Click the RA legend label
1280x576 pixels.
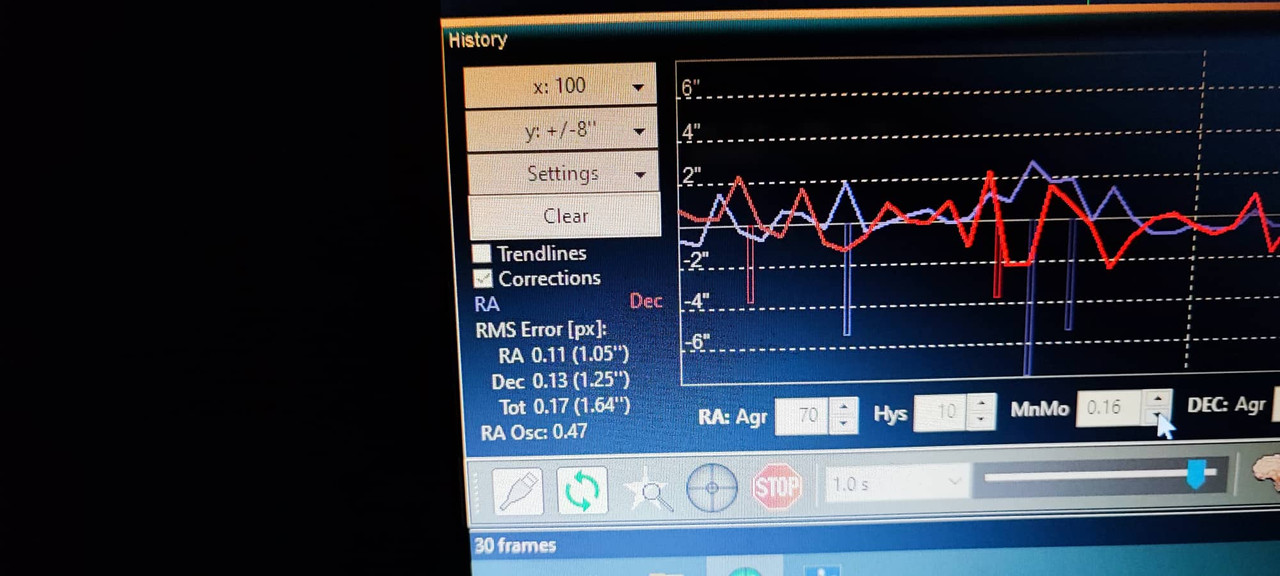487,303
